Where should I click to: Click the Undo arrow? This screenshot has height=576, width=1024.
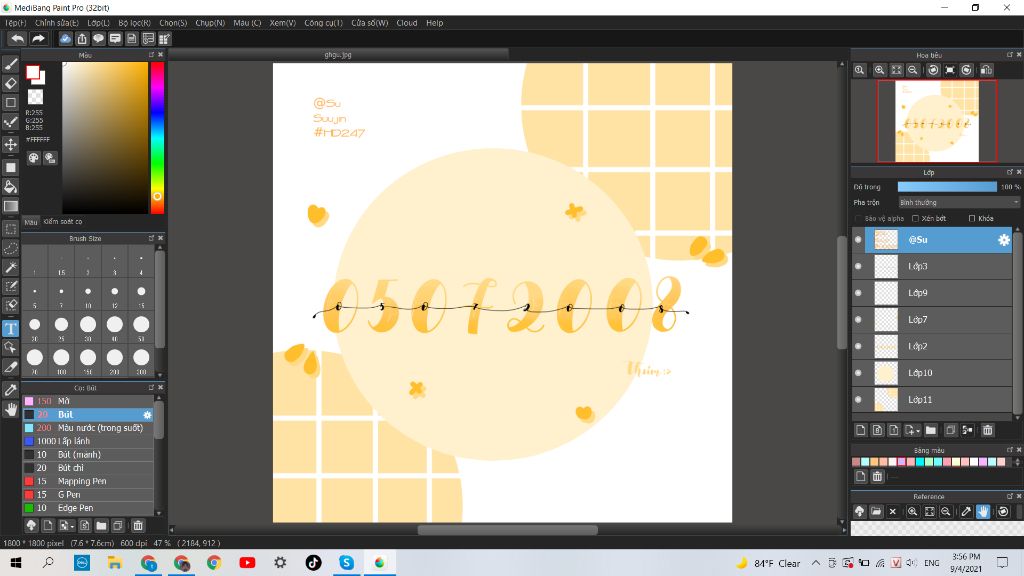tap(18, 39)
